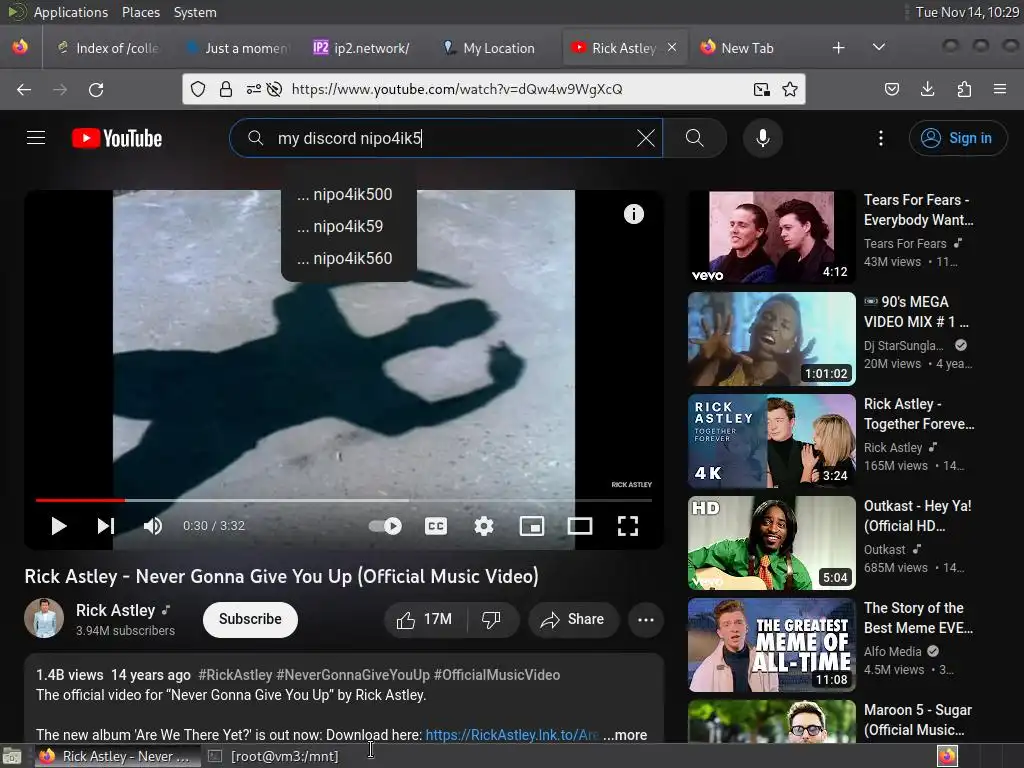The width and height of the screenshot is (1024, 768).
Task: Open Maroon 5 Sugar video title
Action: [x=918, y=720]
